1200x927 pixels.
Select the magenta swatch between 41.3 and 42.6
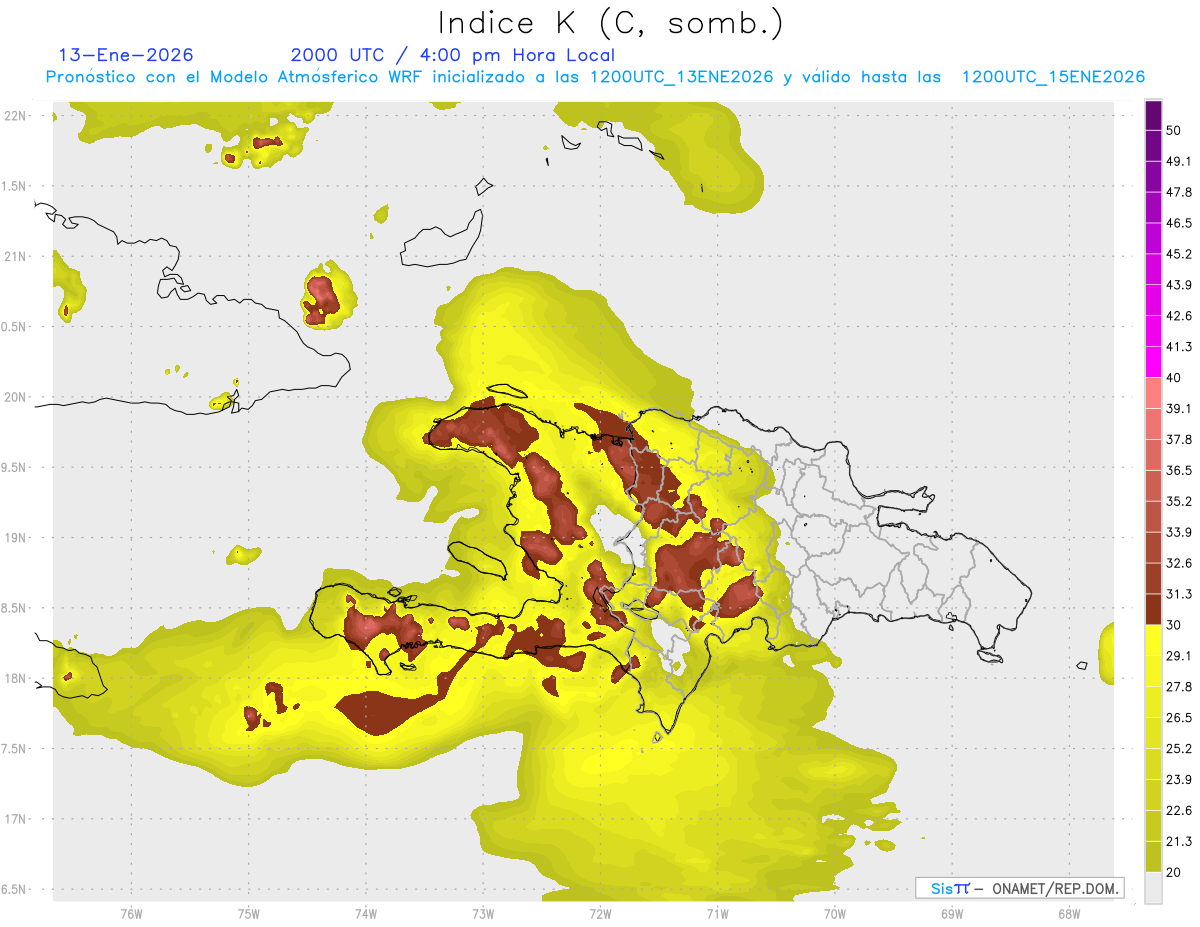pyautogui.click(x=1153, y=331)
